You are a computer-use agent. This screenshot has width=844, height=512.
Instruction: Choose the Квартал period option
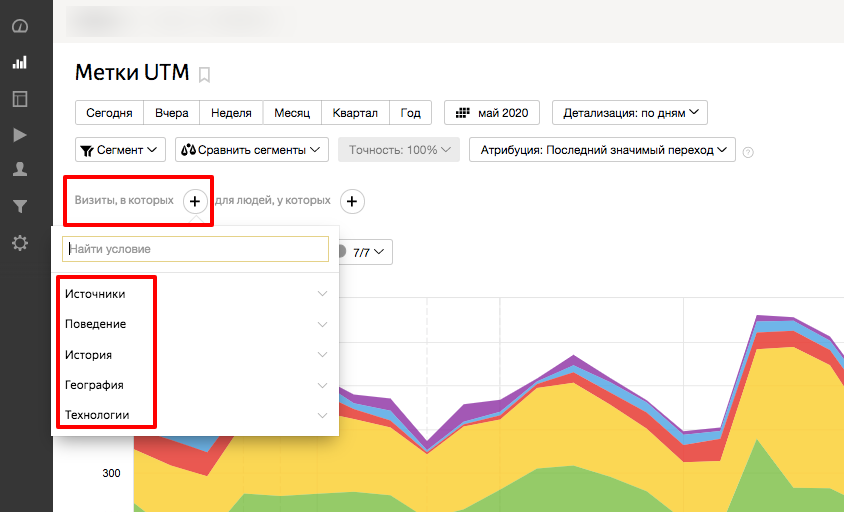355,113
